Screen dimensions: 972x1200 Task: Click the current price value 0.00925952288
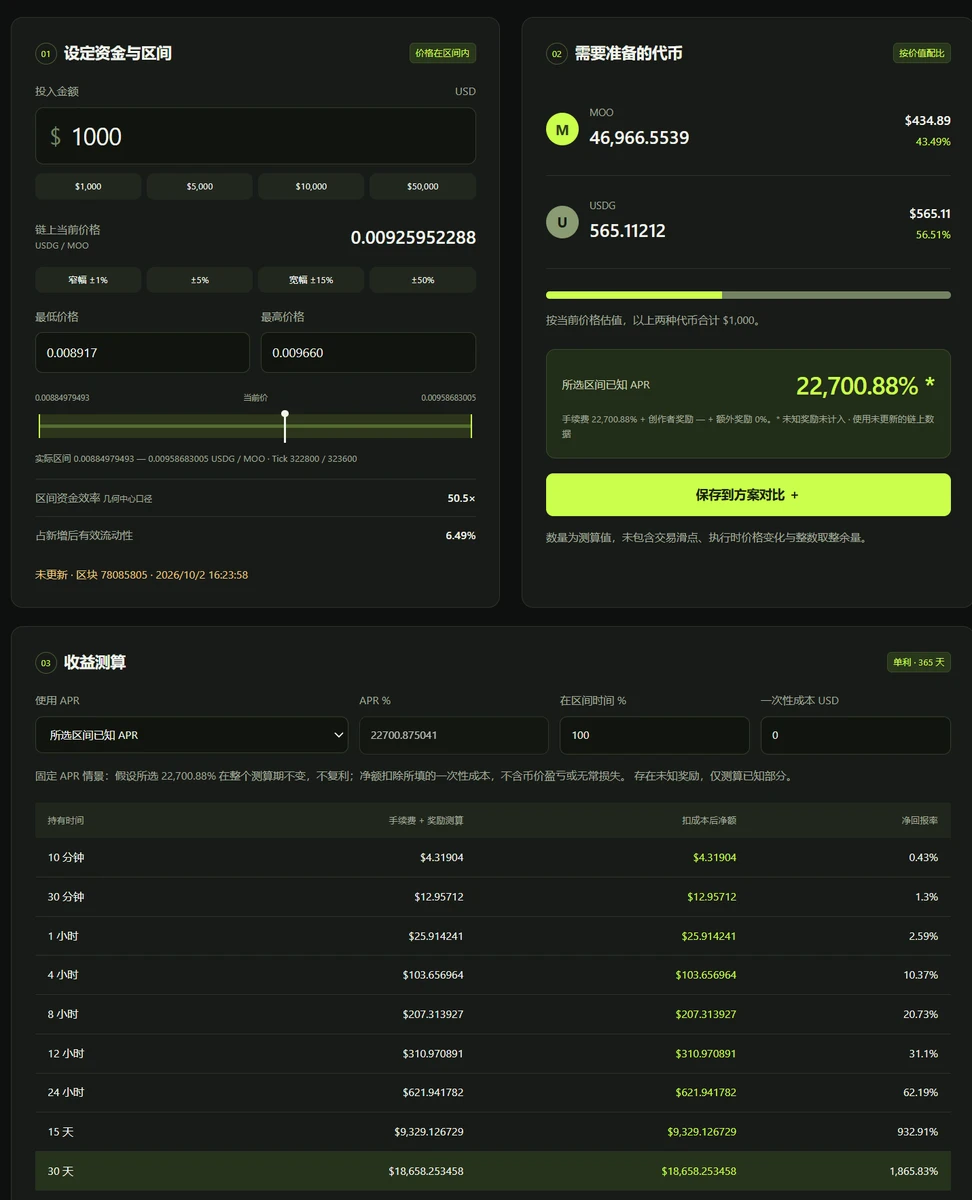[413, 238]
